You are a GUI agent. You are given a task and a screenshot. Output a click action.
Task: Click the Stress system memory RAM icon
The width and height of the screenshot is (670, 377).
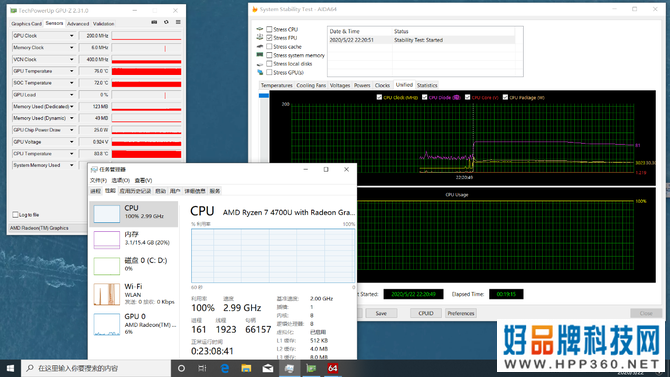259,55
